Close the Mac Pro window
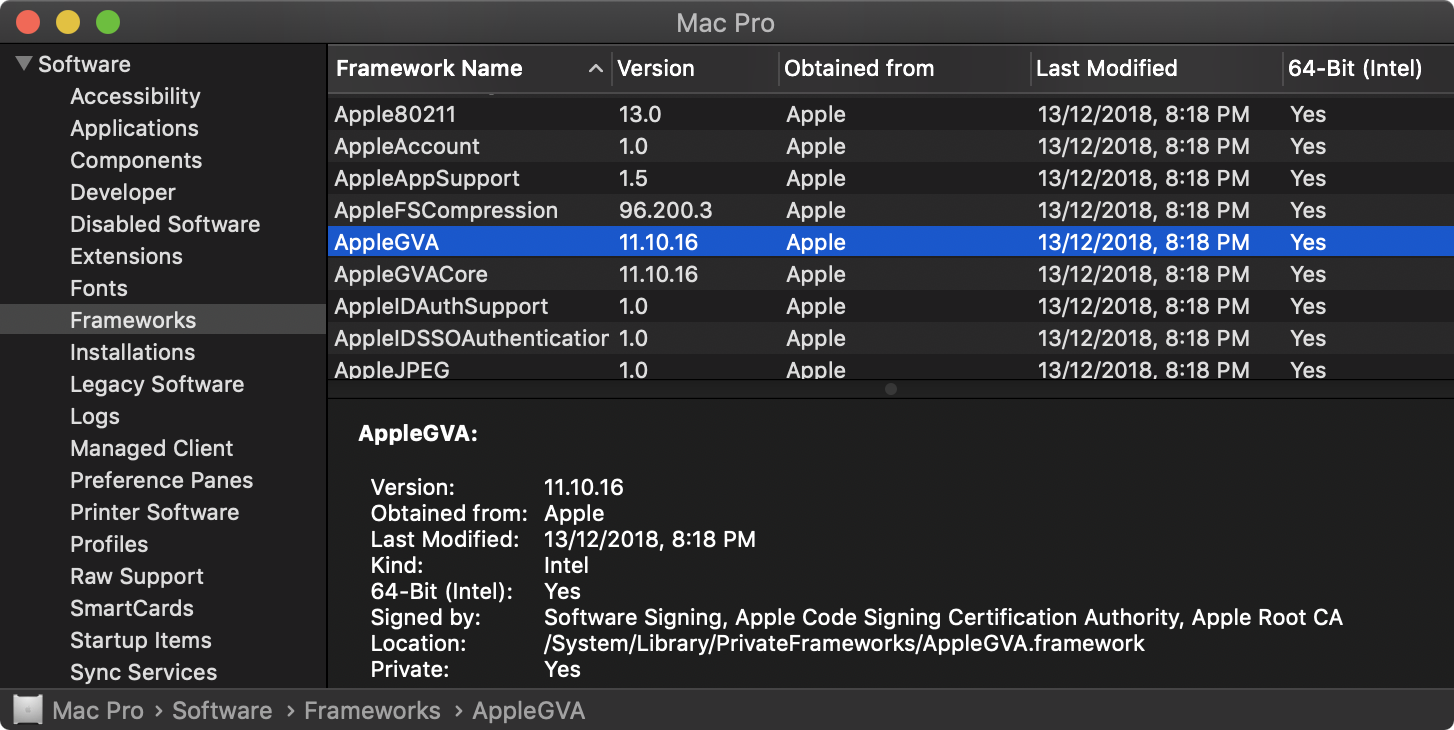Viewport: 1454px width, 730px height. (29, 22)
